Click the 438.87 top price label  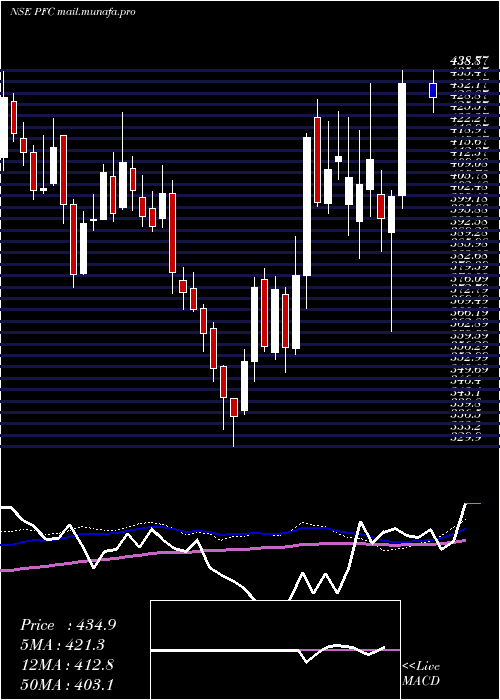[470, 62]
